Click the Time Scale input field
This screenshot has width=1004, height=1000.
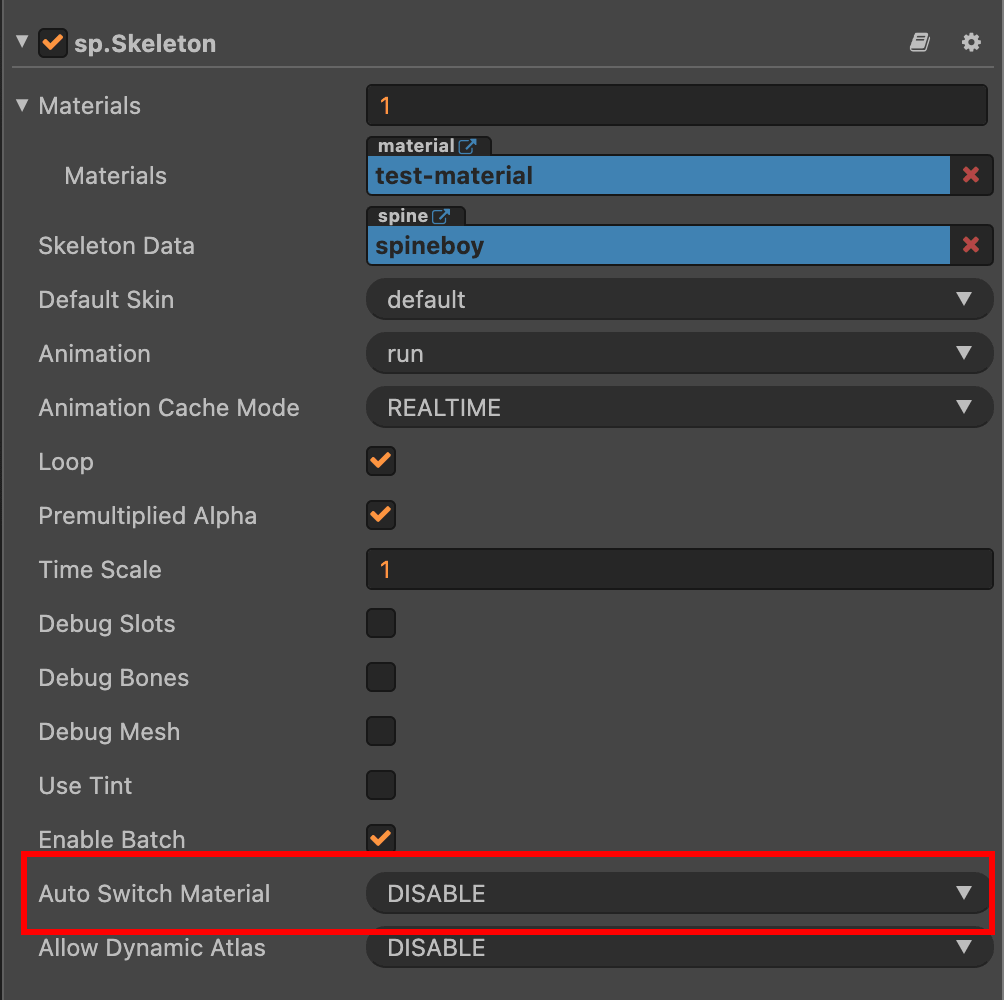pos(679,569)
